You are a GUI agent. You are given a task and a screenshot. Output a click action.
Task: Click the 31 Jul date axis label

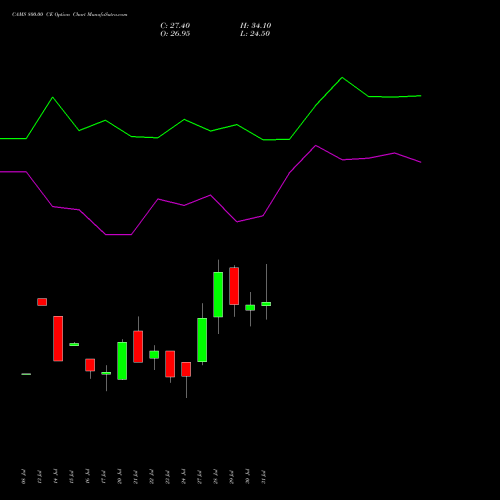(x=263, y=477)
